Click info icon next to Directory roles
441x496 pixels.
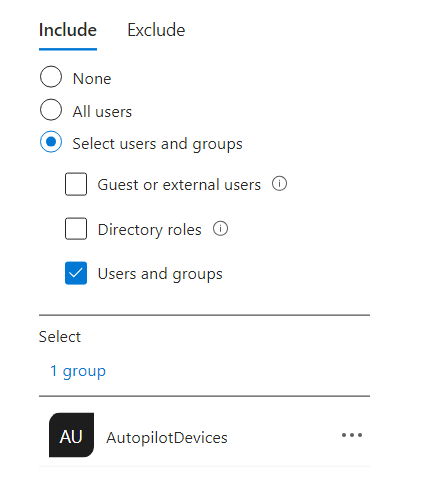pyautogui.click(x=220, y=229)
